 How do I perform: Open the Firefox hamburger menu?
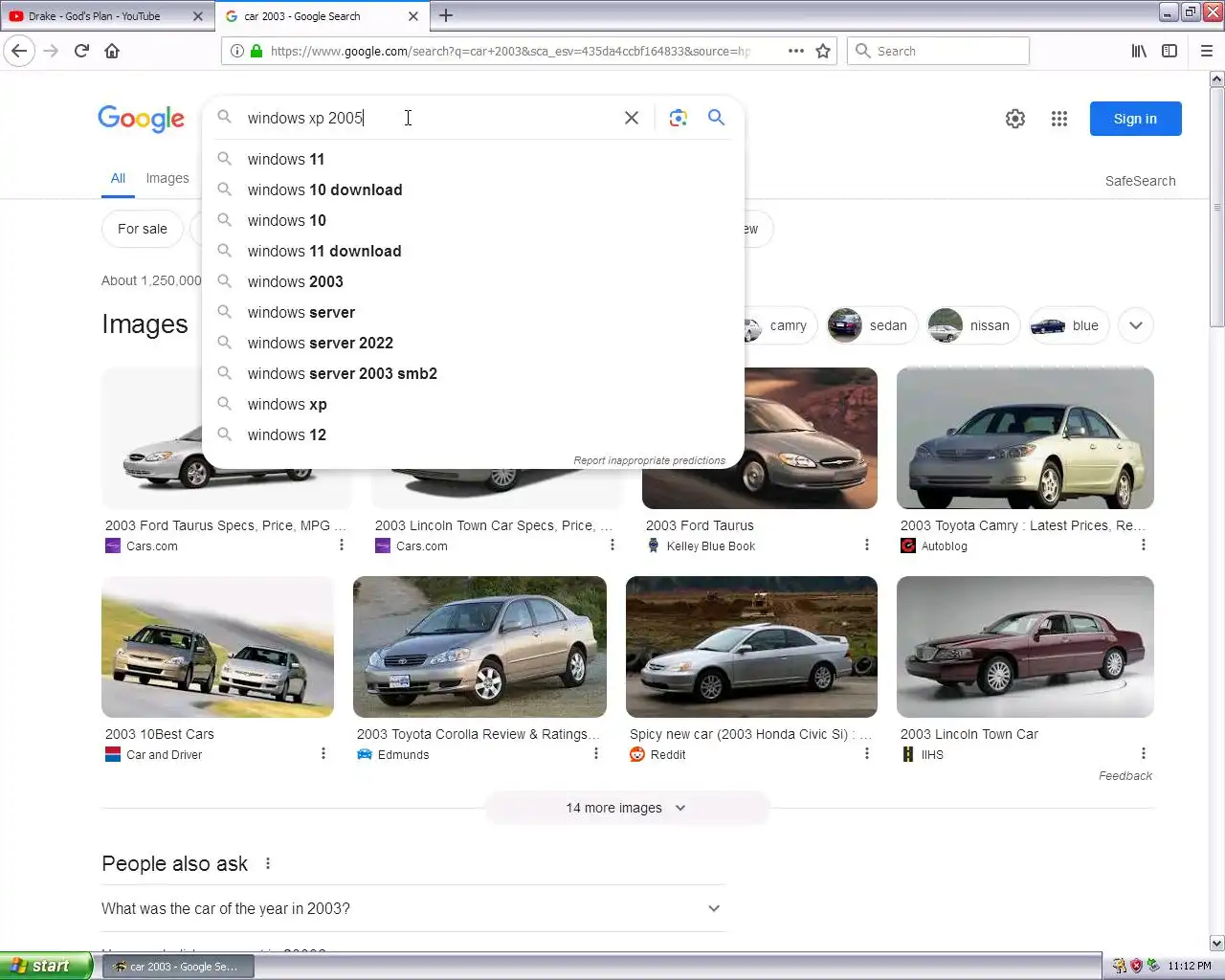tap(1207, 51)
